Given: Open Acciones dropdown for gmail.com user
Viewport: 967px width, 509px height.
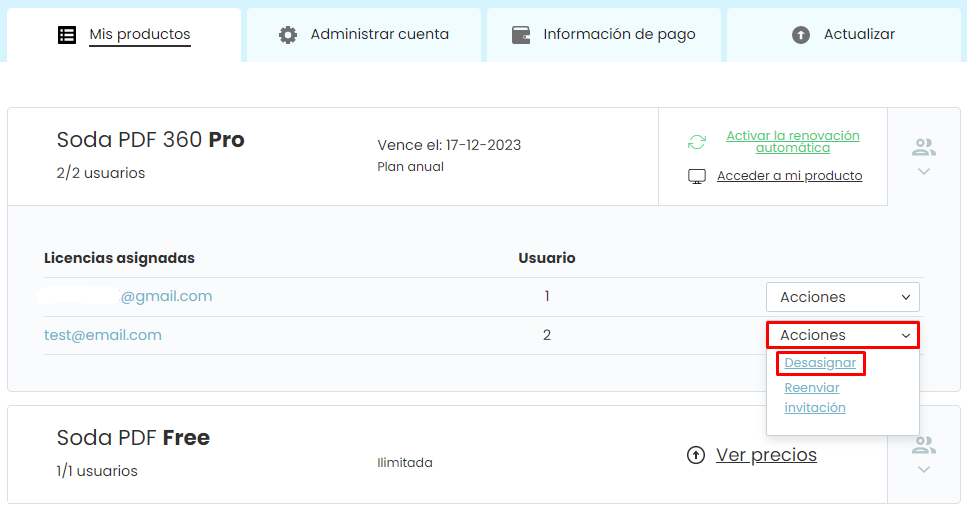Looking at the screenshot, I should (842, 297).
